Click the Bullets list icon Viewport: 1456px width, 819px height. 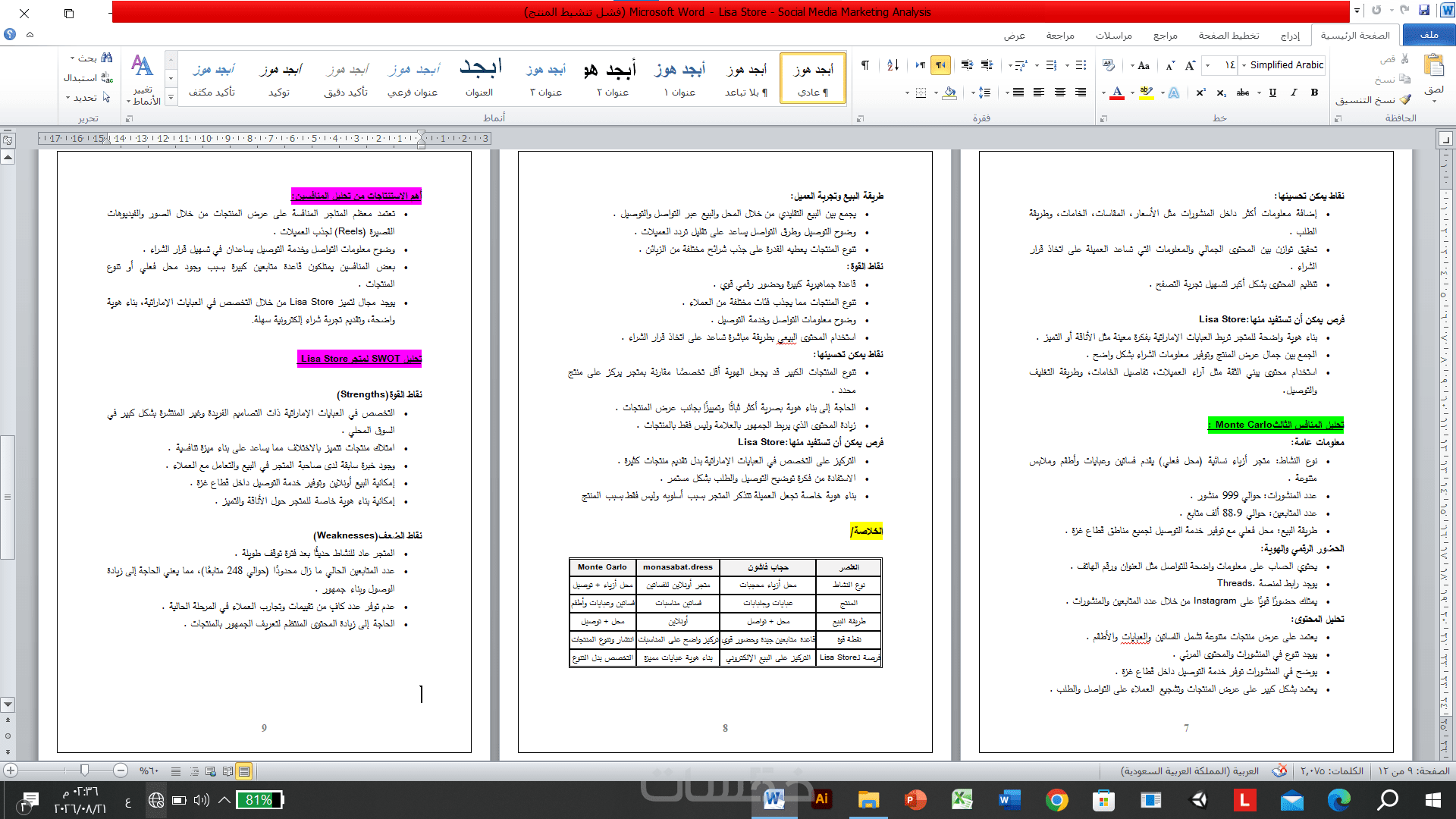pos(1081,65)
